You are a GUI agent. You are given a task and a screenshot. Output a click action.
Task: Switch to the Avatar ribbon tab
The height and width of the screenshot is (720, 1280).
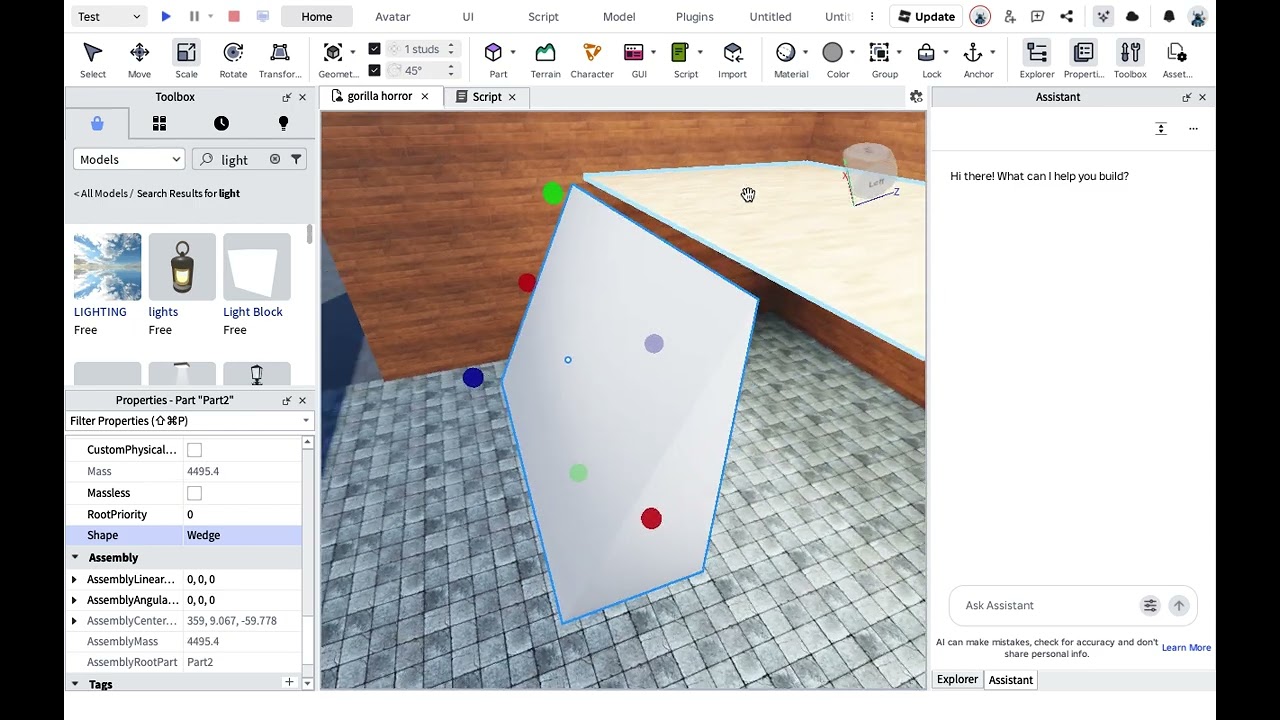point(393,16)
